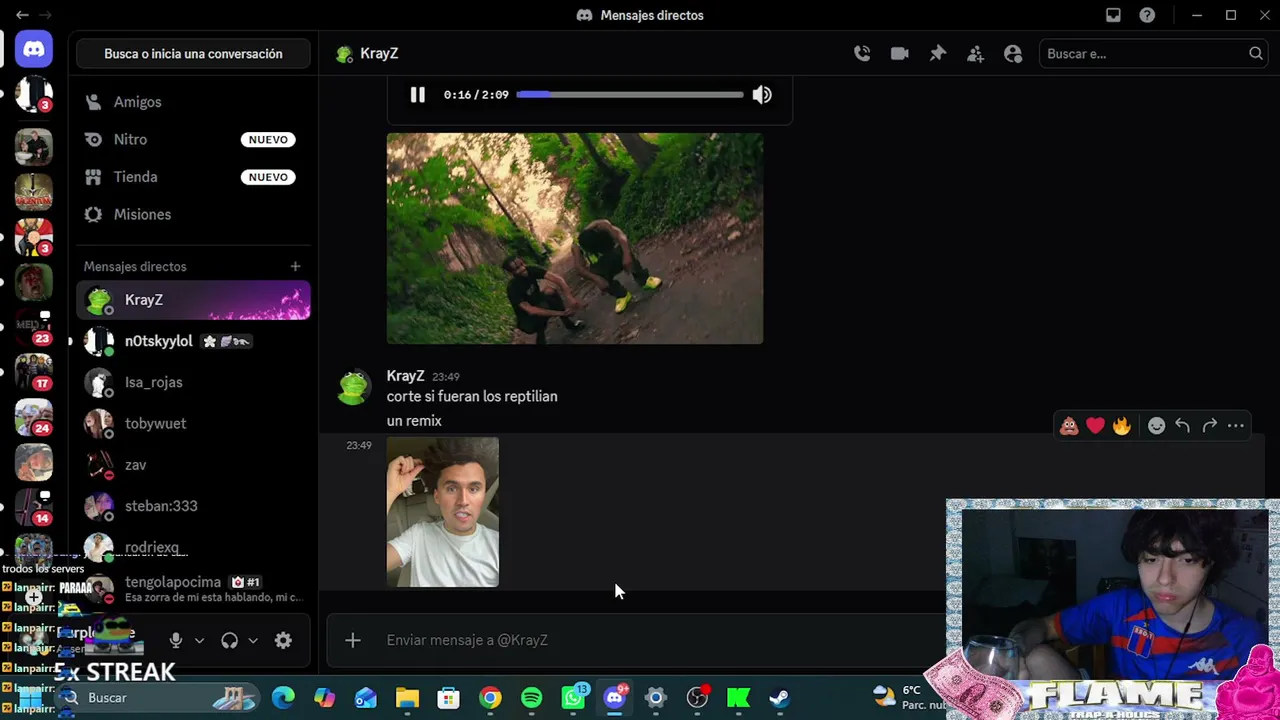Reply to the hovered message

(x=1183, y=426)
